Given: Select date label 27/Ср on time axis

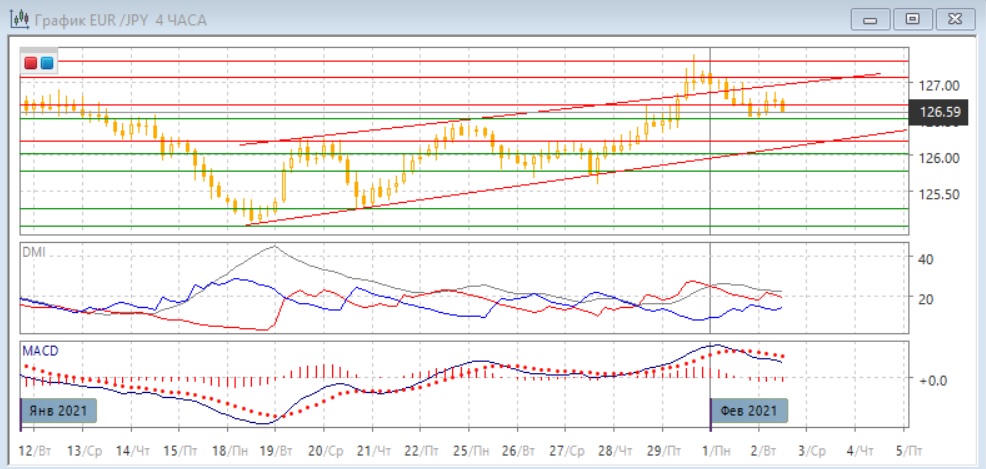Looking at the screenshot, I should tap(568, 451).
